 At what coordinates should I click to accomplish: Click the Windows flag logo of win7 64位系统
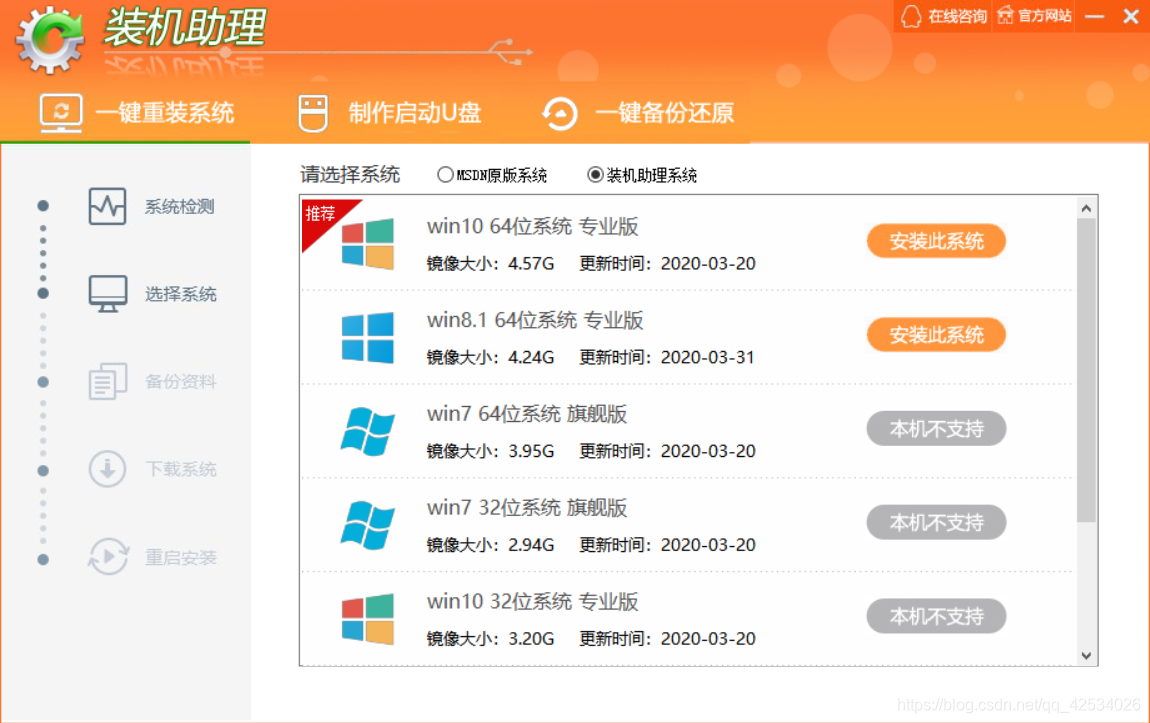tap(367, 432)
